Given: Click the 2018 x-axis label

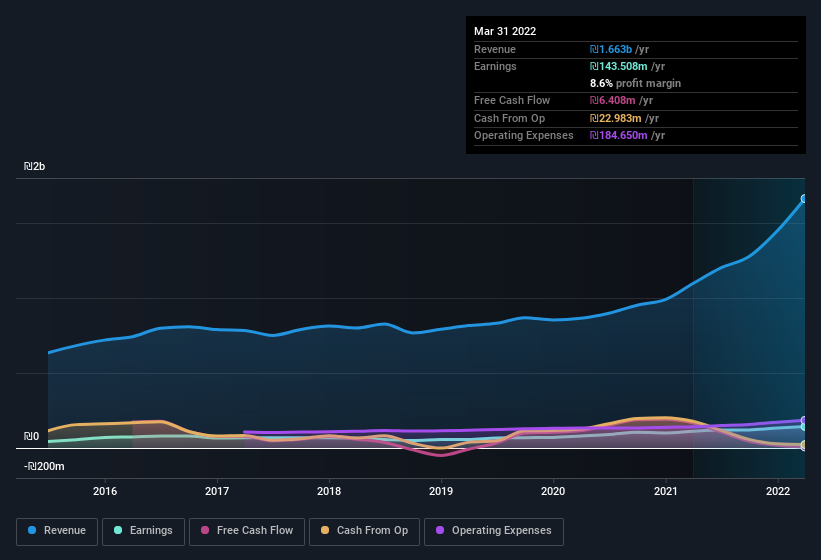Looking at the screenshot, I should point(329,491).
